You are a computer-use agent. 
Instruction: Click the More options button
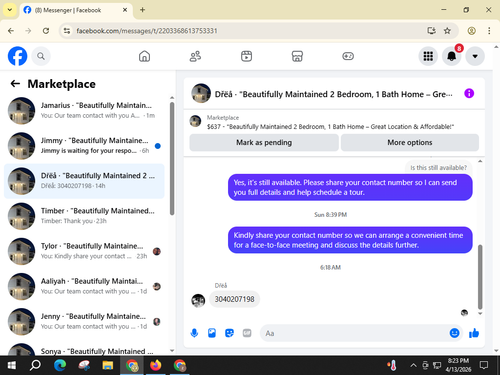point(410,143)
